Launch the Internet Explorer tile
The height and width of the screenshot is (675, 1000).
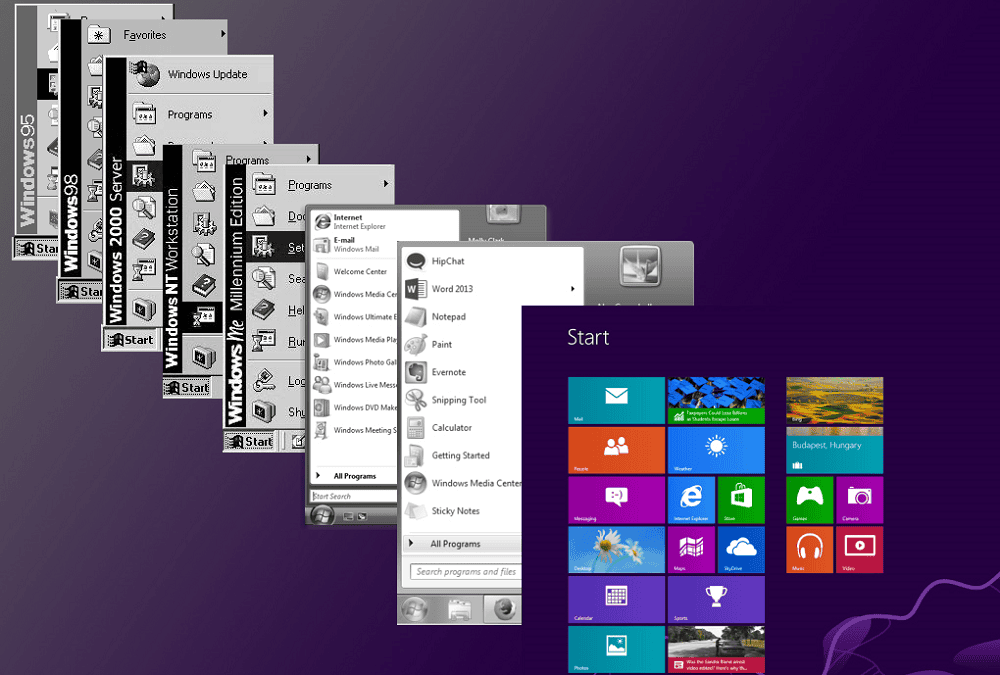tap(691, 500)
